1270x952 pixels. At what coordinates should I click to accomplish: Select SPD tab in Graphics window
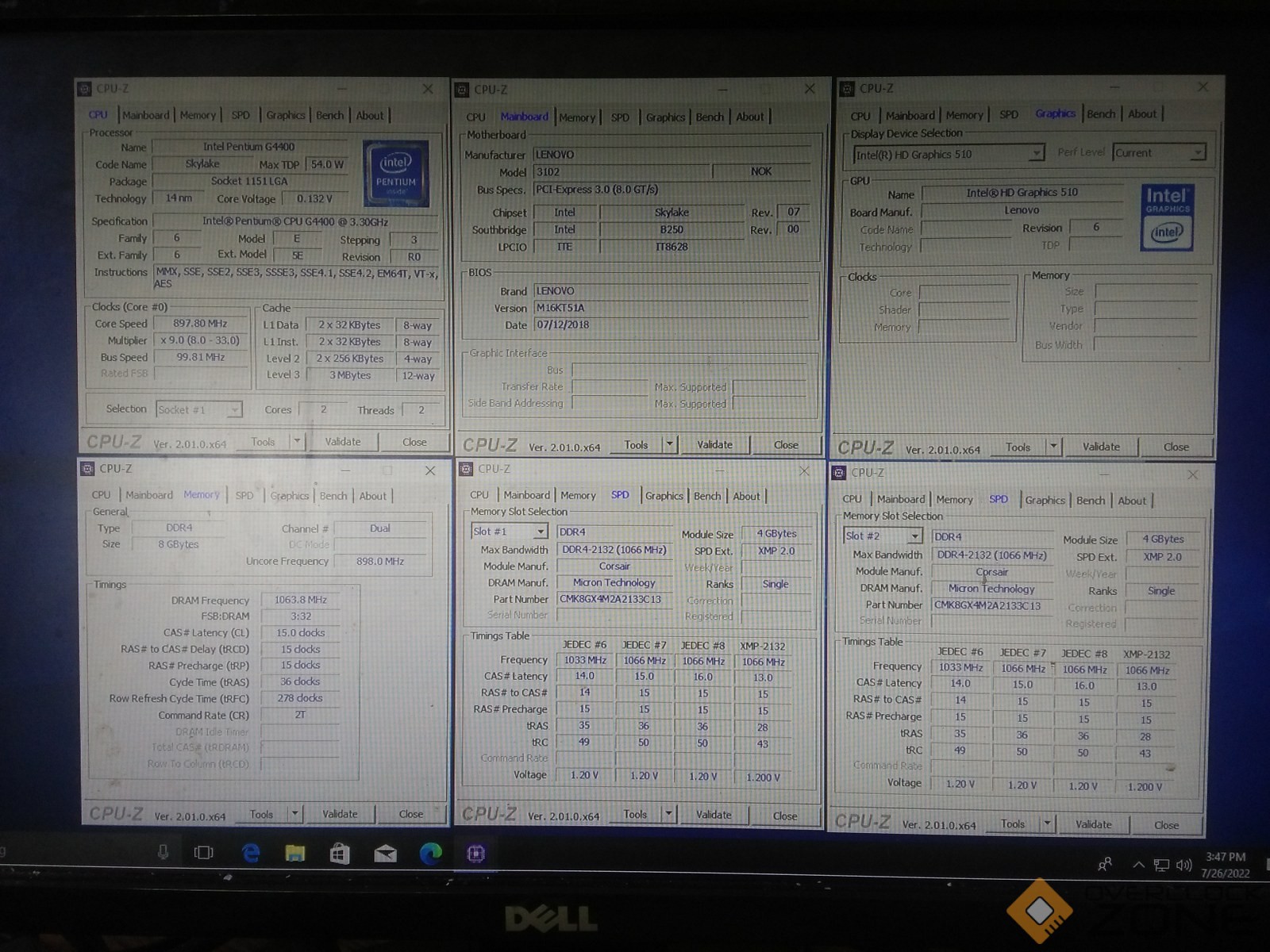pyautogui.click(x=1009, y=114)
